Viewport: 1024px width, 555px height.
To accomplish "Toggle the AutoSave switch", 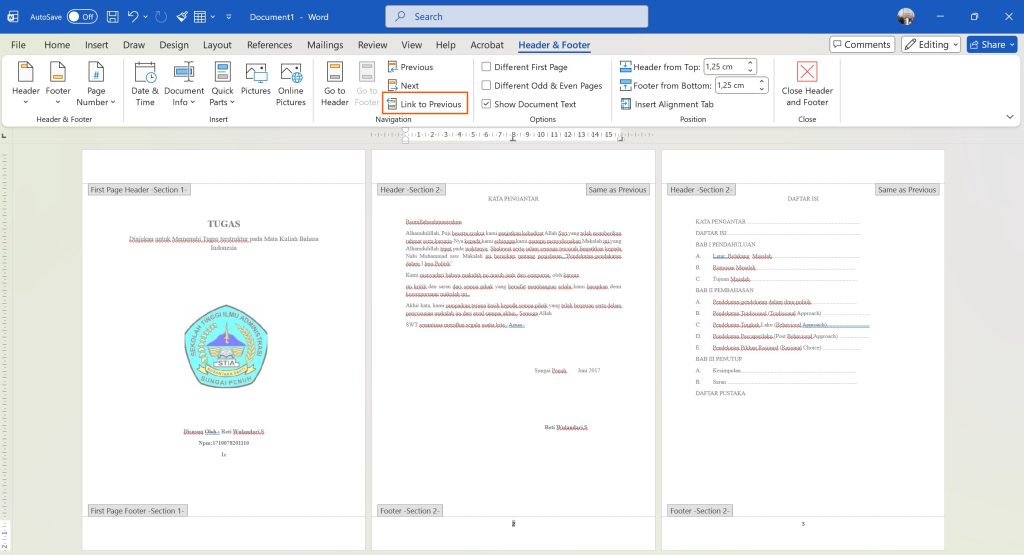I will (x=81, y=17).
